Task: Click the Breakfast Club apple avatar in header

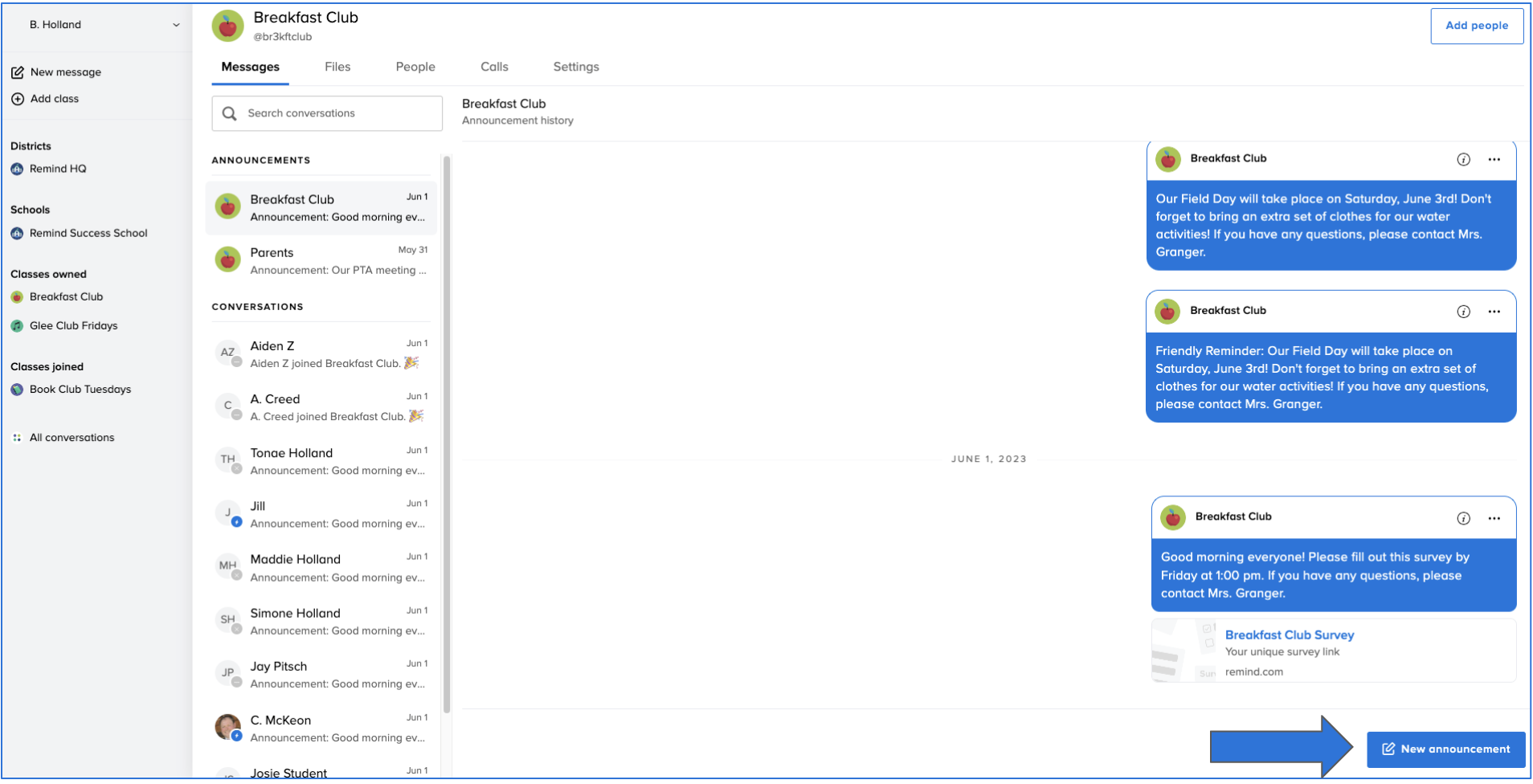Action: 228,26
